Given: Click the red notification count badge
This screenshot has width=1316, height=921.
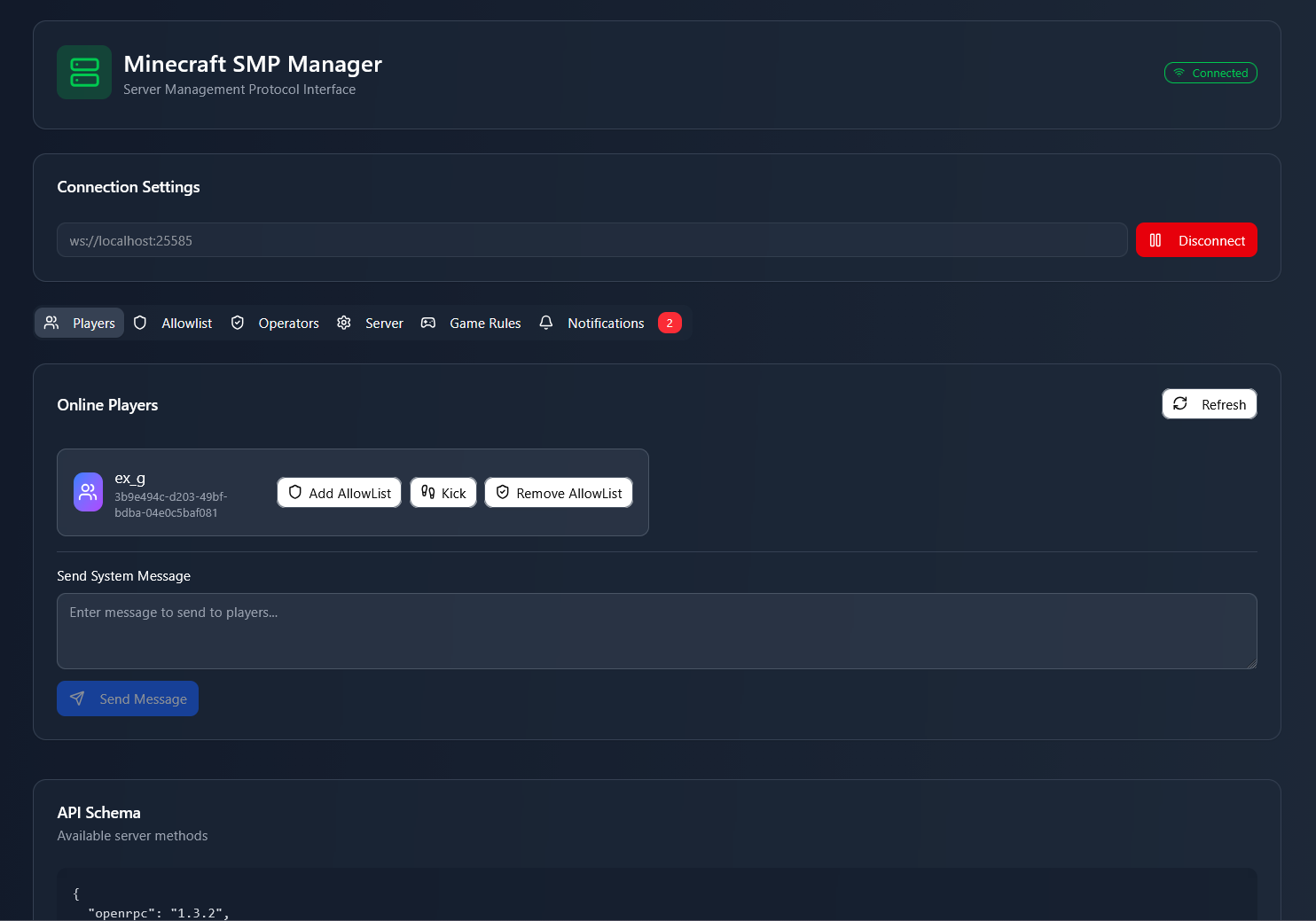Looking at the screenshot, I should pos(670,323).
